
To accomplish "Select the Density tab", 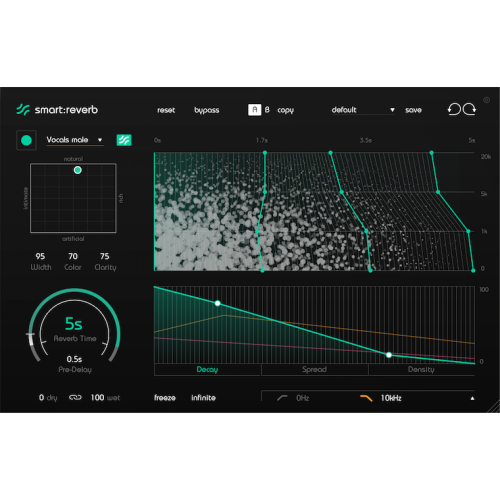I will click(421, 369).
